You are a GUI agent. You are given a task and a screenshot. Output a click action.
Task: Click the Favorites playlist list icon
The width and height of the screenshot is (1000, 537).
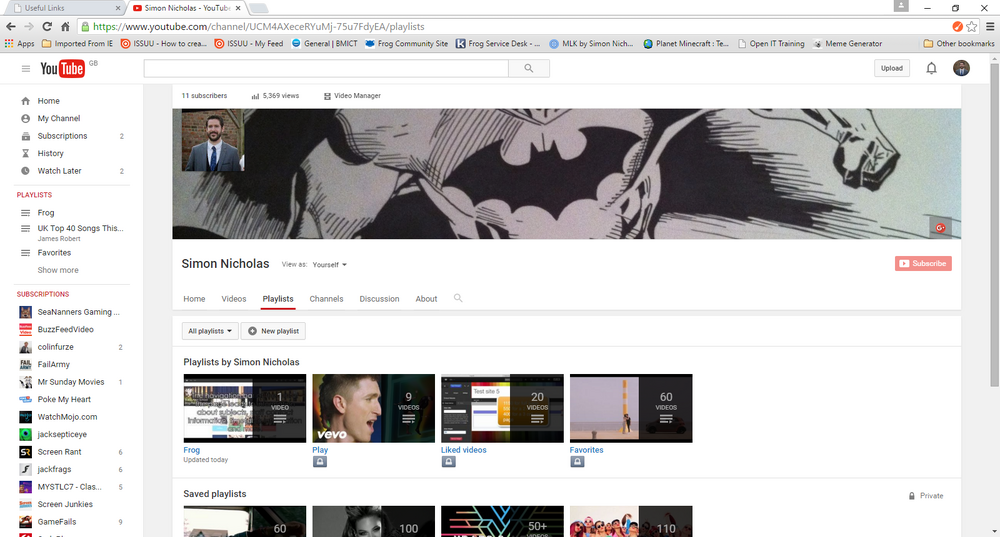point(26,253)
